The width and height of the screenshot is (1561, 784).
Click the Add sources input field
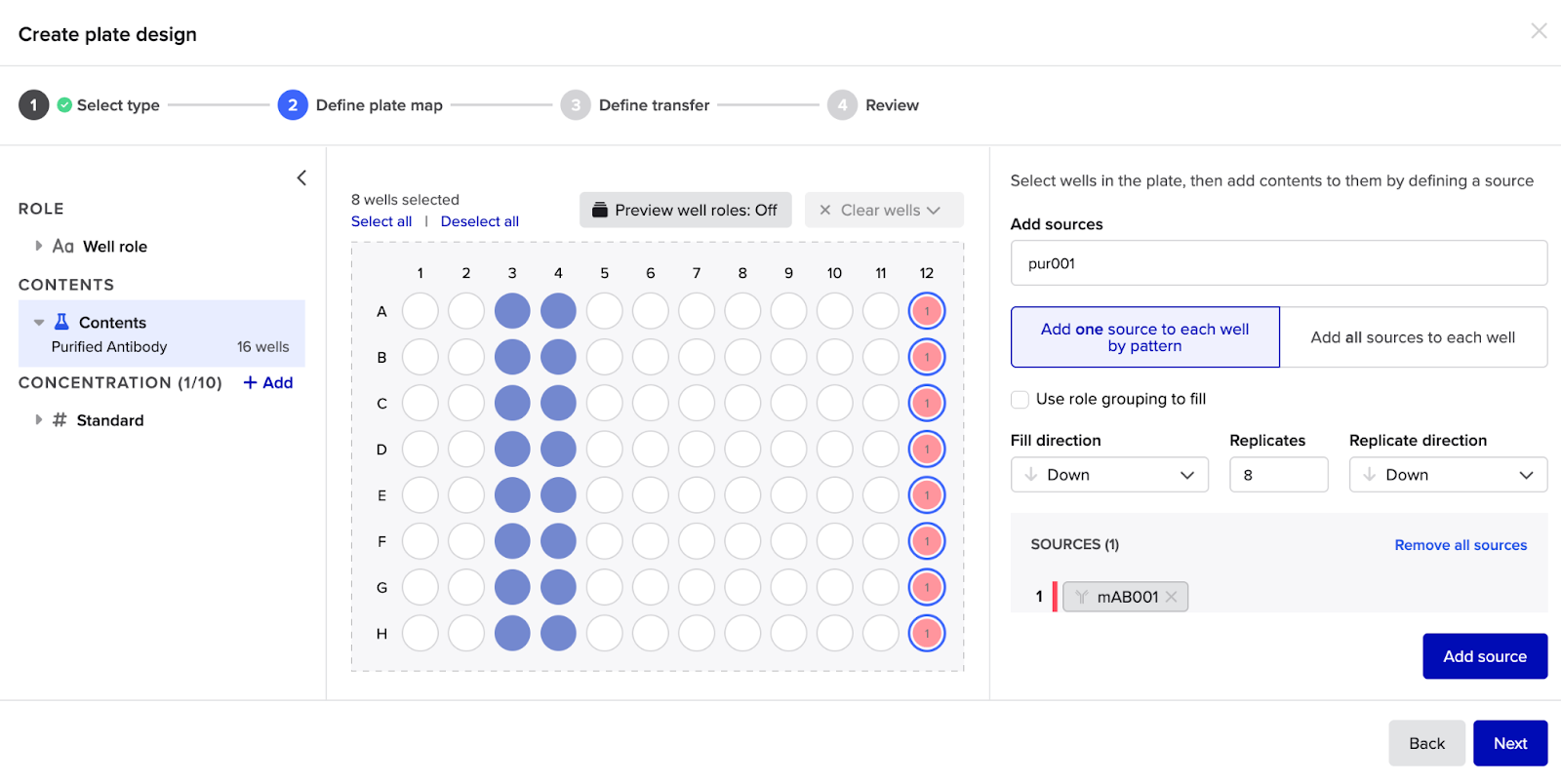pos(1278,263)
